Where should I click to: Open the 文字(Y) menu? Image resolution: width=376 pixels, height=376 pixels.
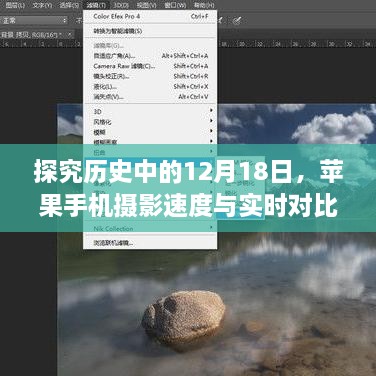point(42,5)
